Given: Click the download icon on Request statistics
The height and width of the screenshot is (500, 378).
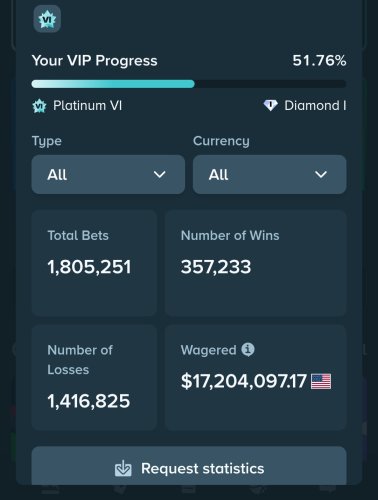Looking at the screenshot, I should (123, 468).
